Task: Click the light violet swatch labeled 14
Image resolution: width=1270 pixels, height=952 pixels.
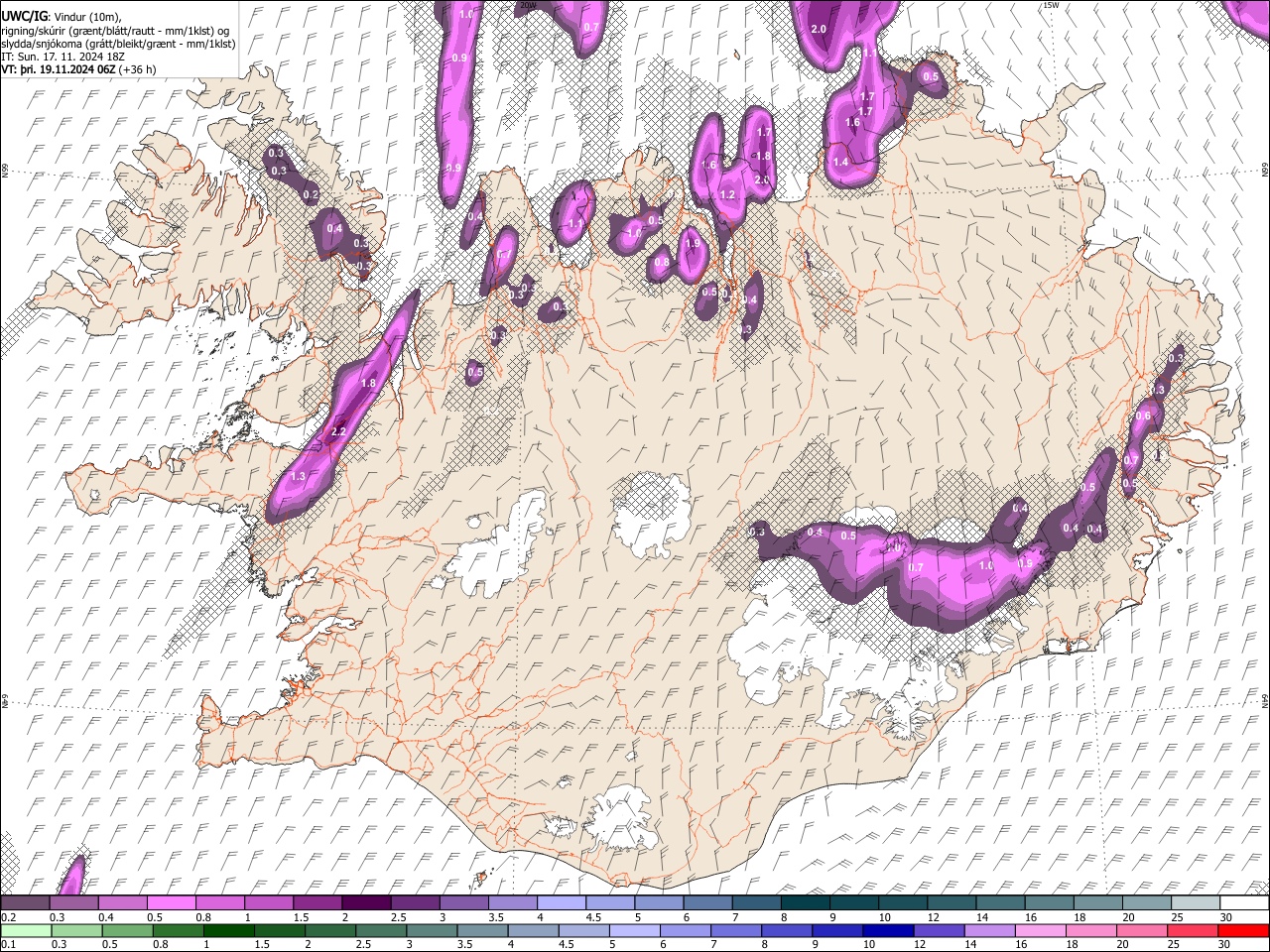Action: click(989, 931)
